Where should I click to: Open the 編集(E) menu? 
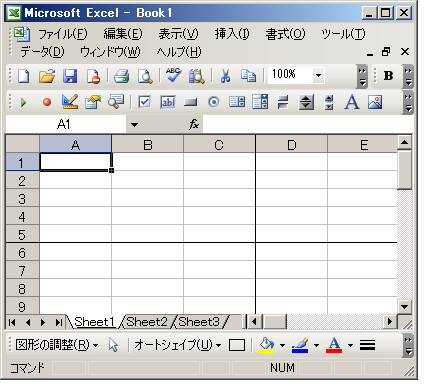pos(123,34)
